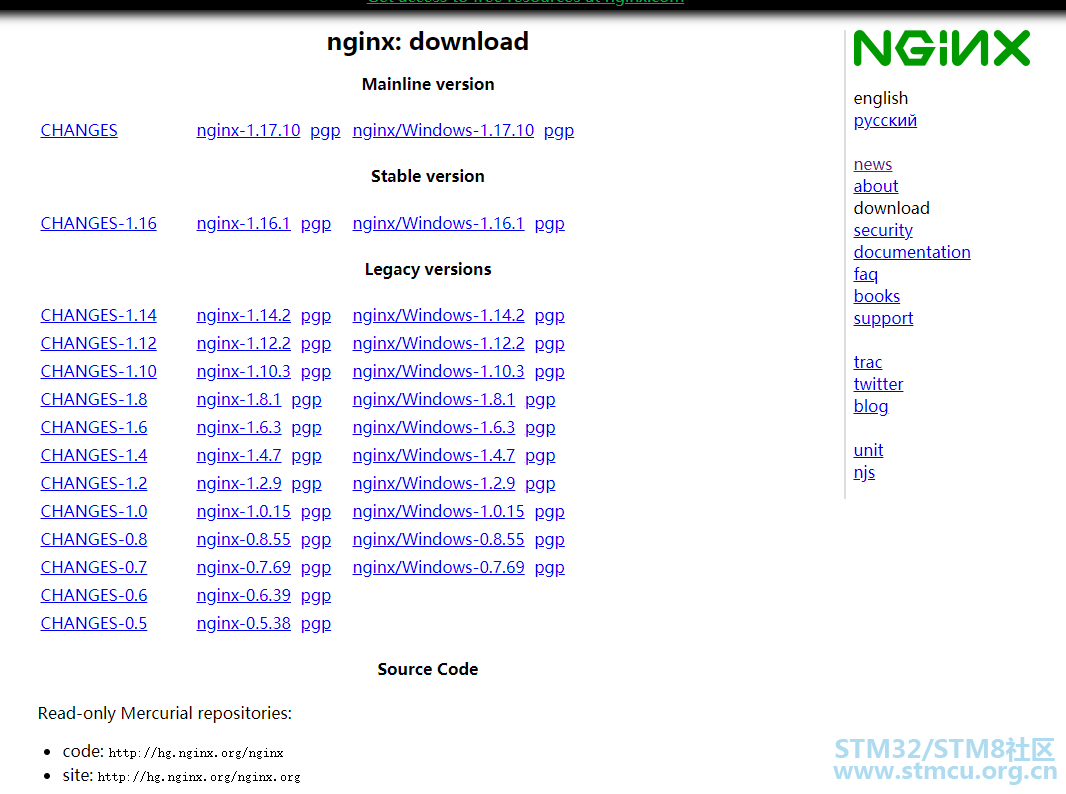Open pgp signature for nginx/Windows-1.16.1
The image size is (1066, 794).
(x=549, y=224)
